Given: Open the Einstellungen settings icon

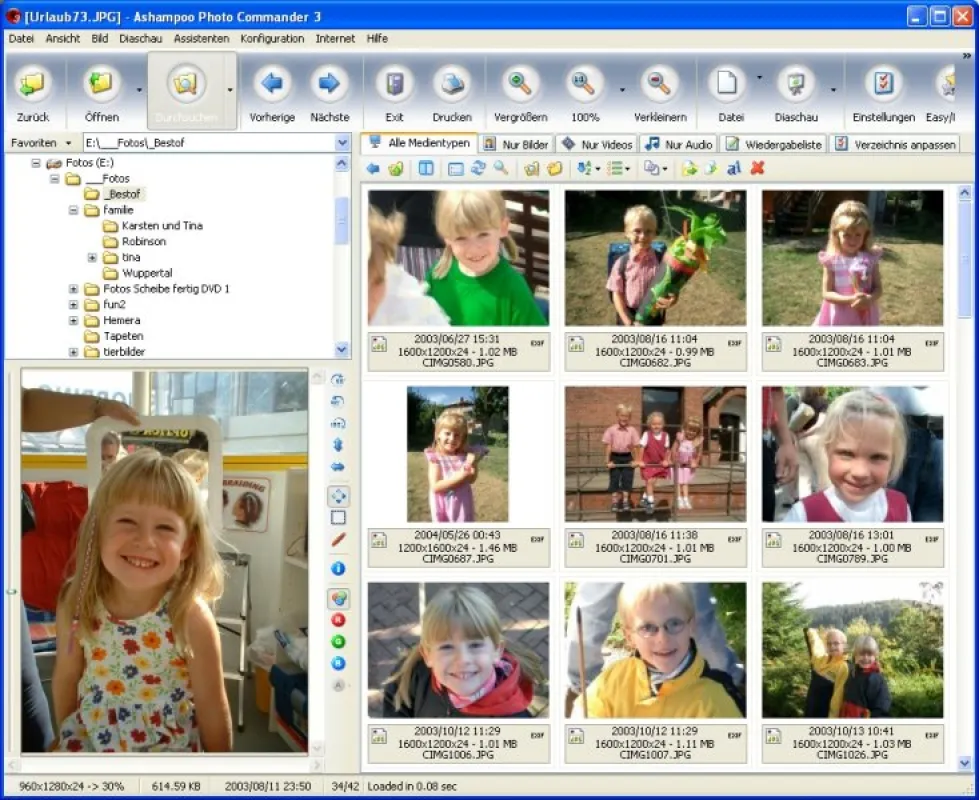Looking at the screenshot, I should coord(883,84).
